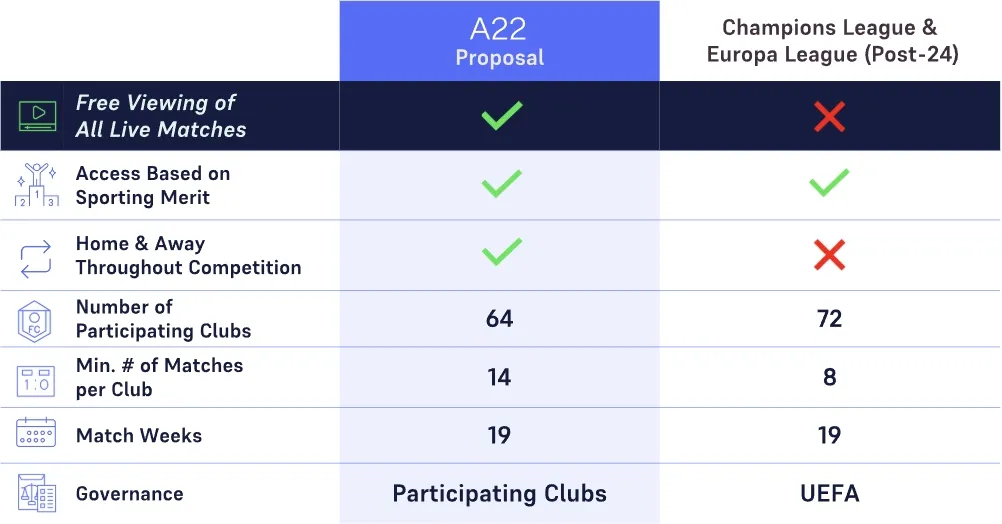Click the Participating Clubs governance value

499,494
